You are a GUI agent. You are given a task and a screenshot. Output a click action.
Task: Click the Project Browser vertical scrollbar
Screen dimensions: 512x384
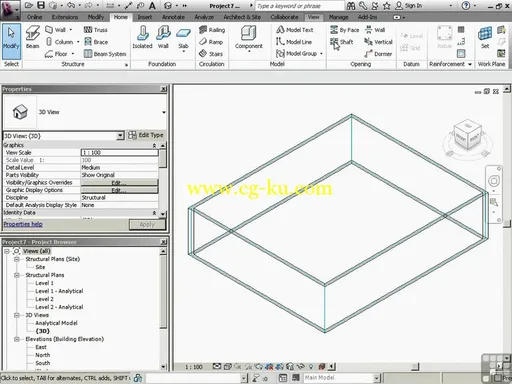click(x=163, y=309)
